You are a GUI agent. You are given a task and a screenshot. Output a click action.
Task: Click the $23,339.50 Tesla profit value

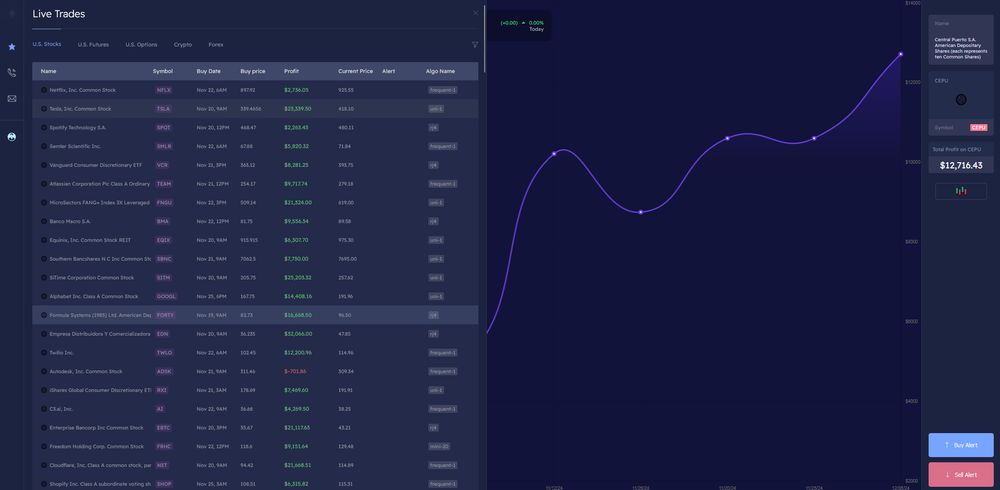coord(297,109)
